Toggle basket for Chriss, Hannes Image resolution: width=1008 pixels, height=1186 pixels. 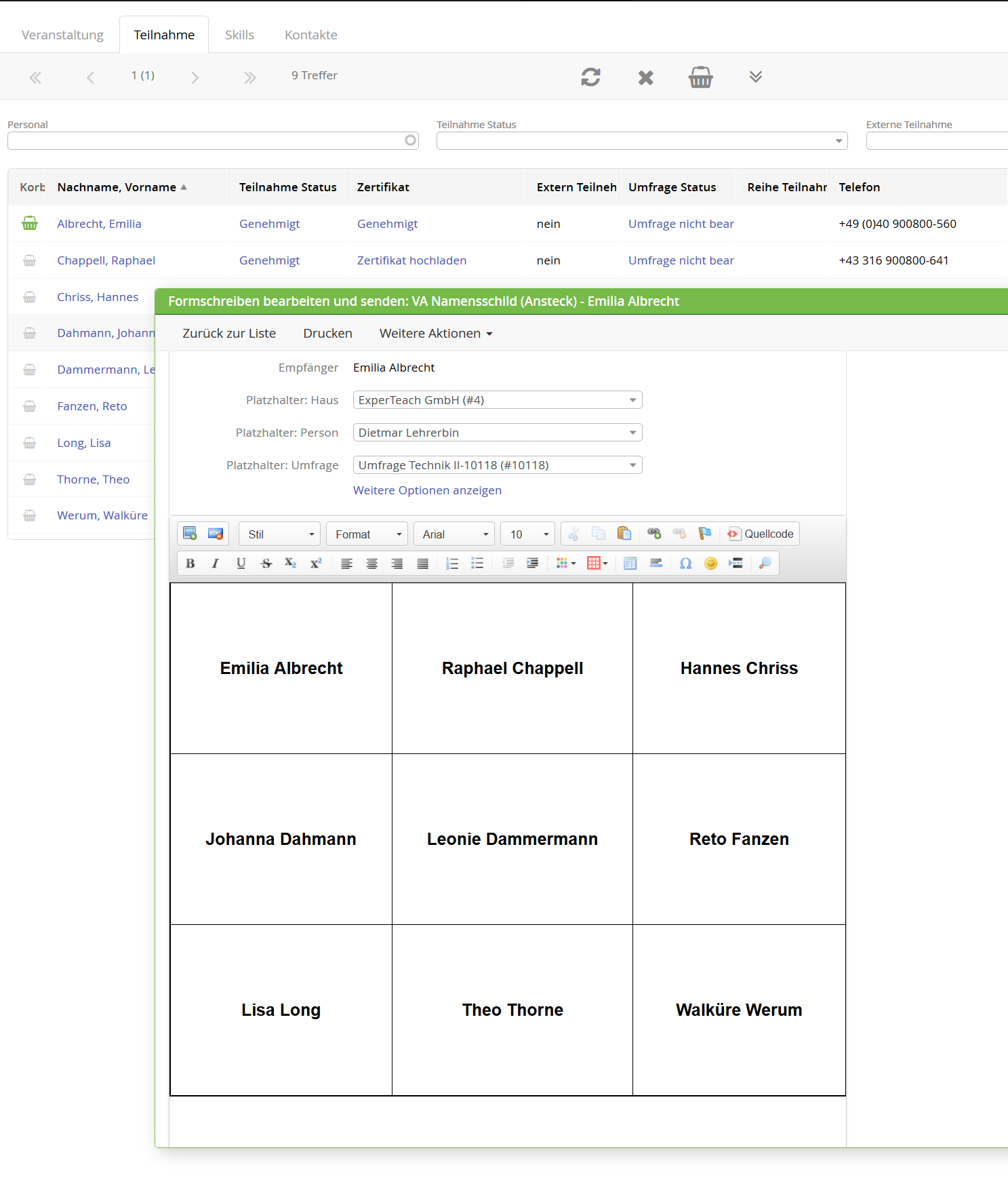pyautogui.click(x=30, y=296)
